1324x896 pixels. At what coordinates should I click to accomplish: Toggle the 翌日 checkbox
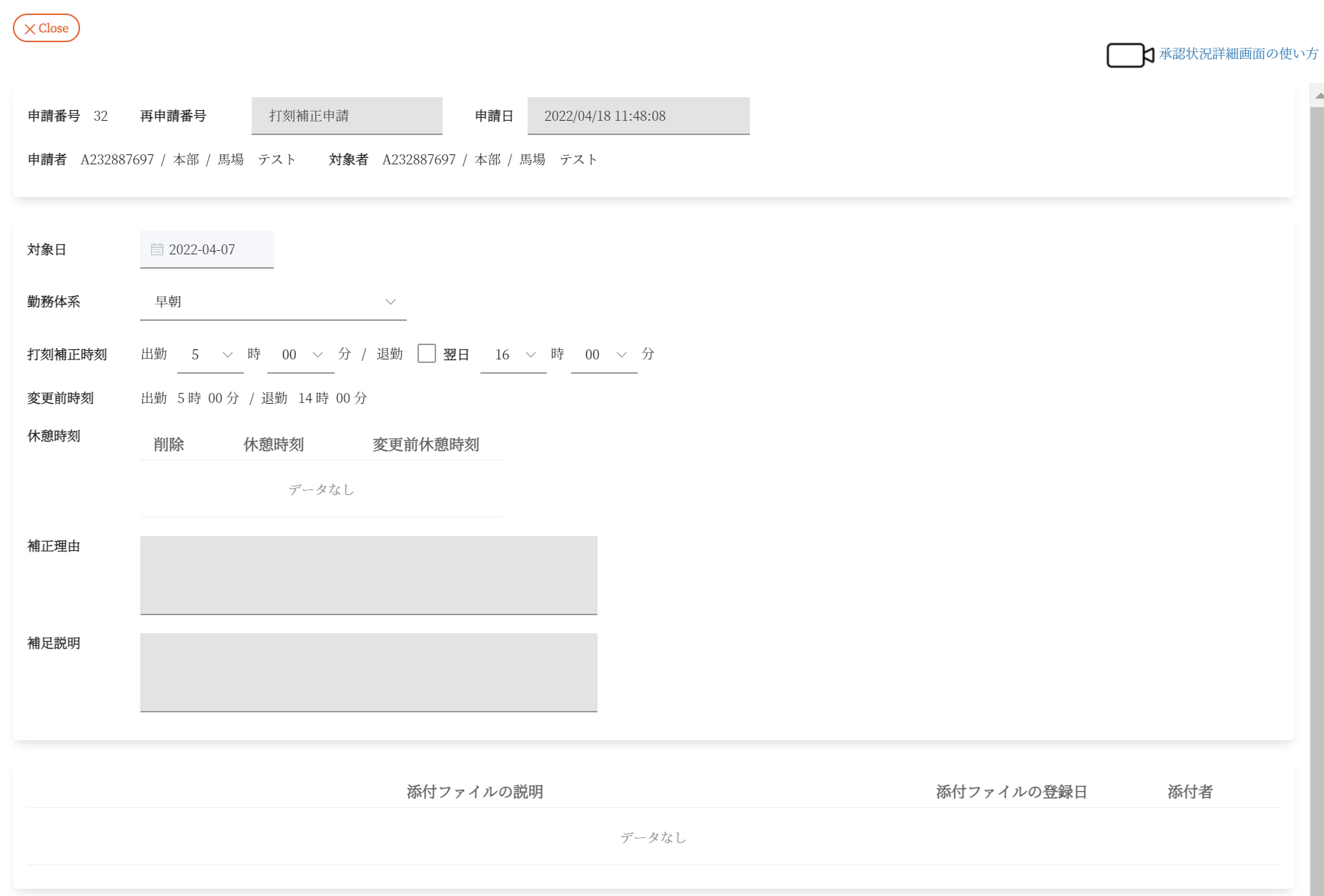coord(427,354)
